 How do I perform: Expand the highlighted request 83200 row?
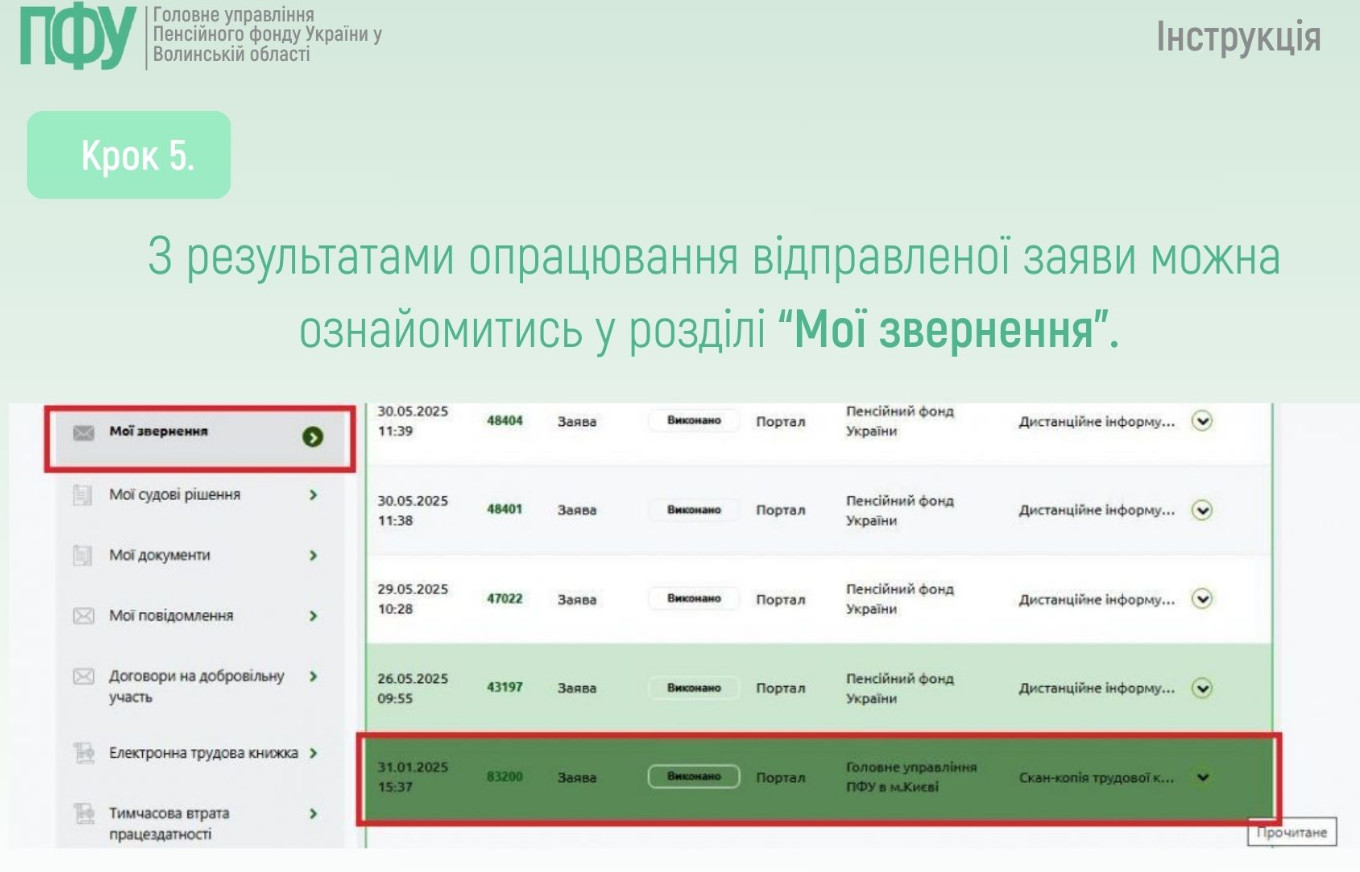[1202, 777]
